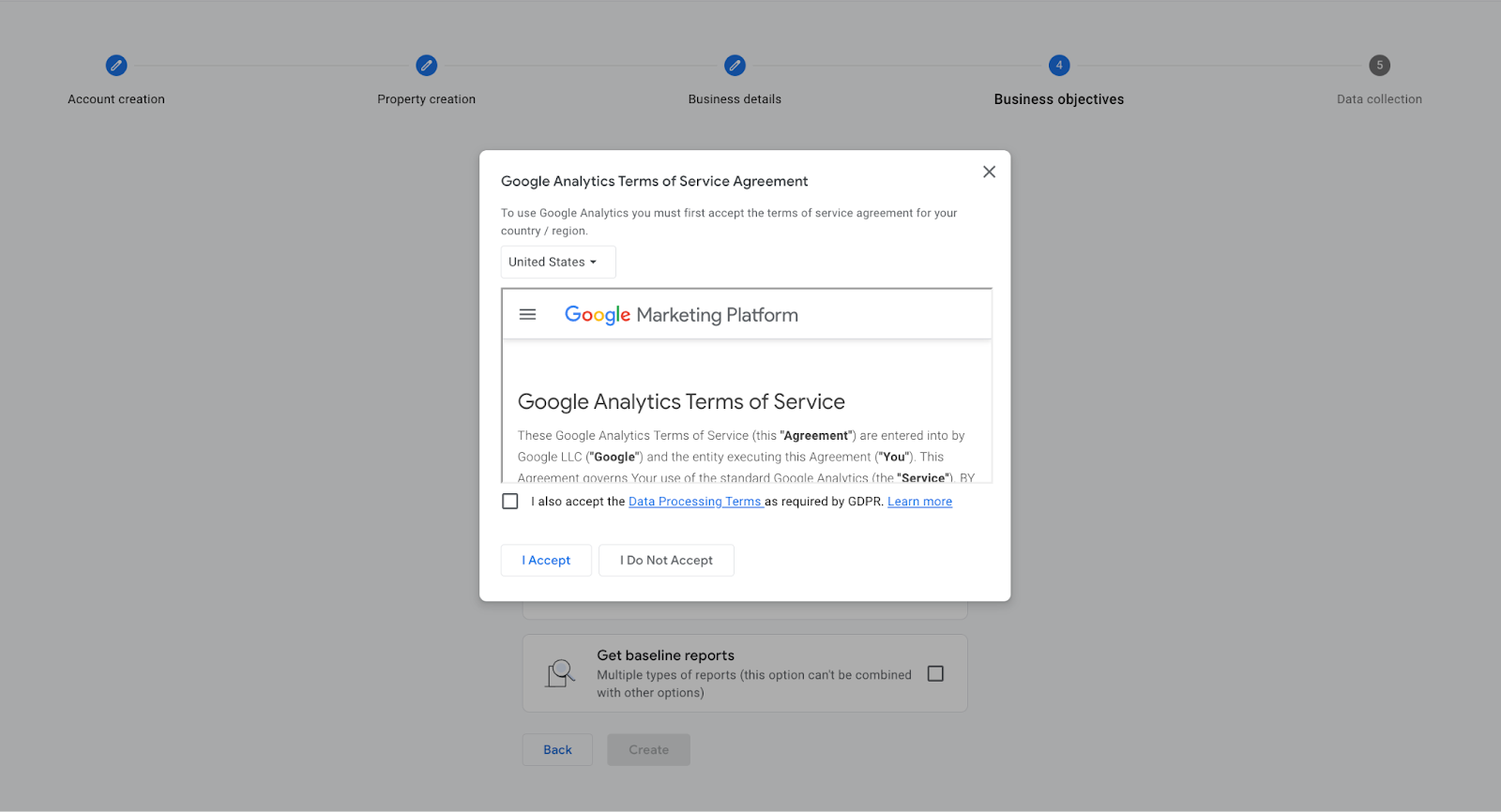Click the Get baseline reports title
Screen dimensions: 1501x812
pyautogui.click(x=666, y=655)
